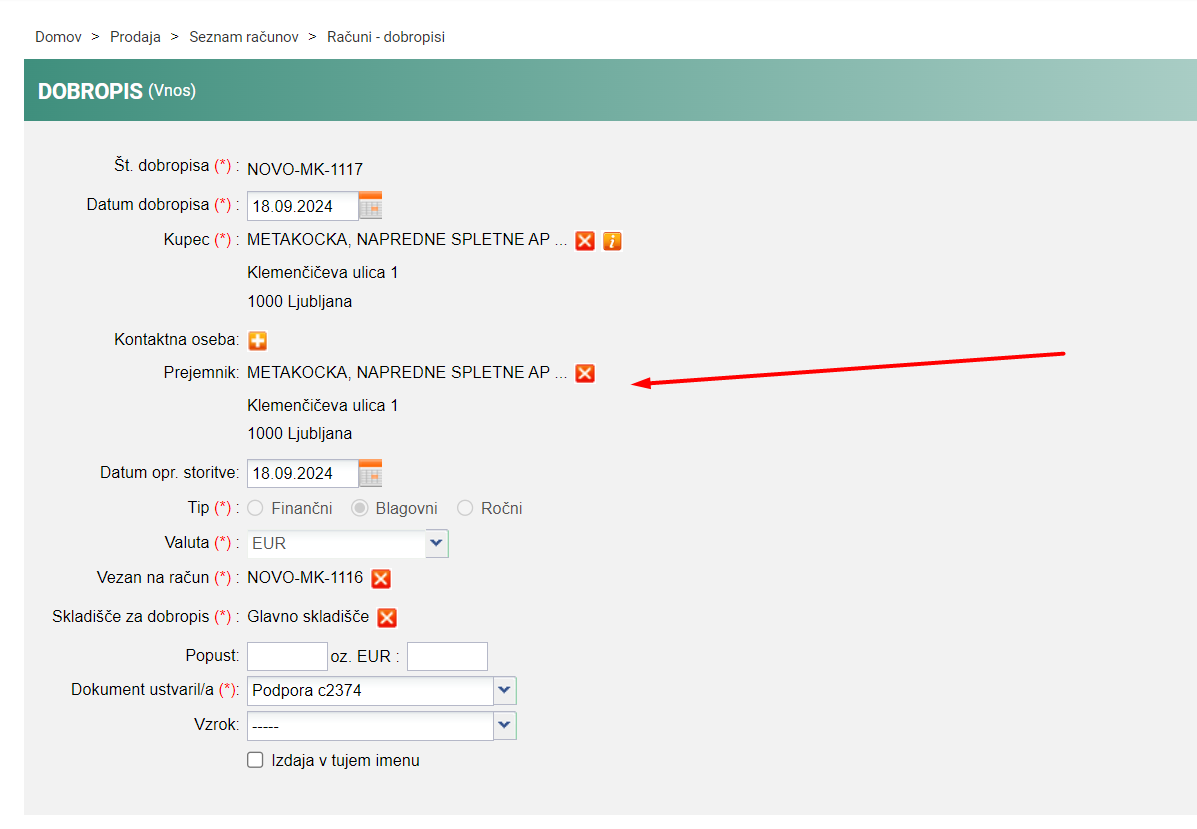Go to Domov in breadcrumb
This screenshot has height=829, width=1197.
coord(58,37)
